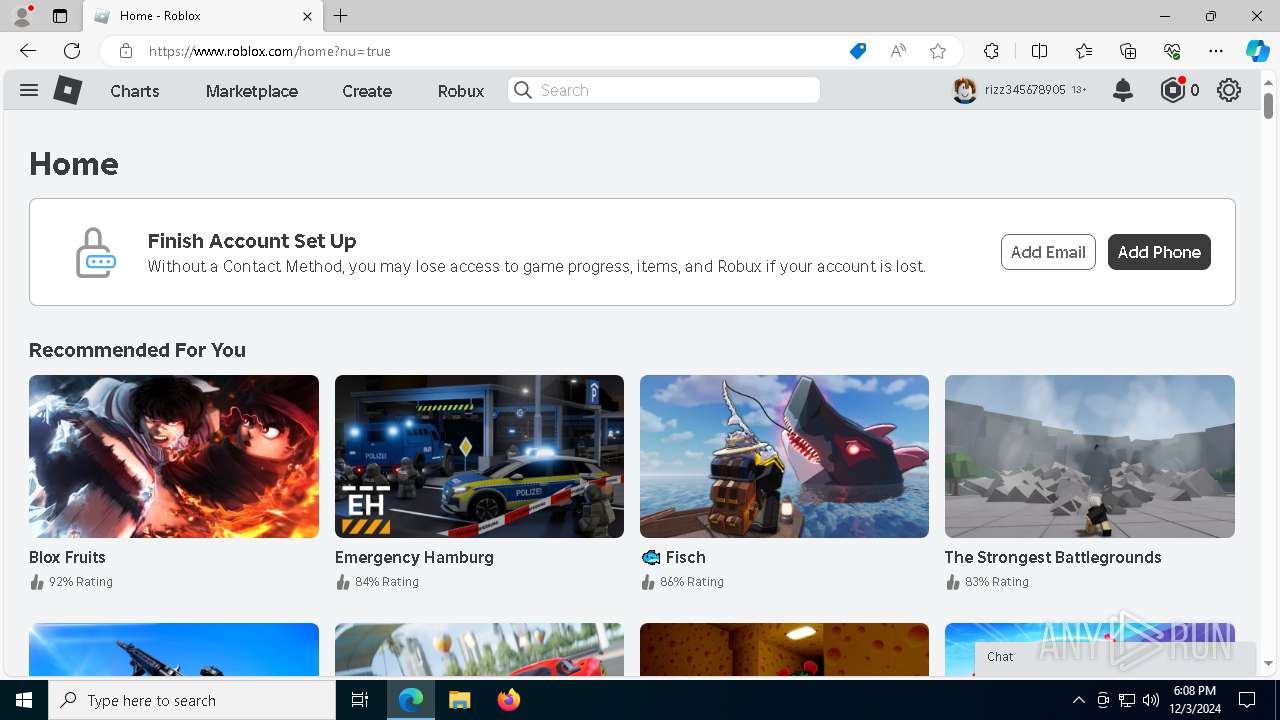Click the rizz345678905 avatar picture

[x=964, y=90]
